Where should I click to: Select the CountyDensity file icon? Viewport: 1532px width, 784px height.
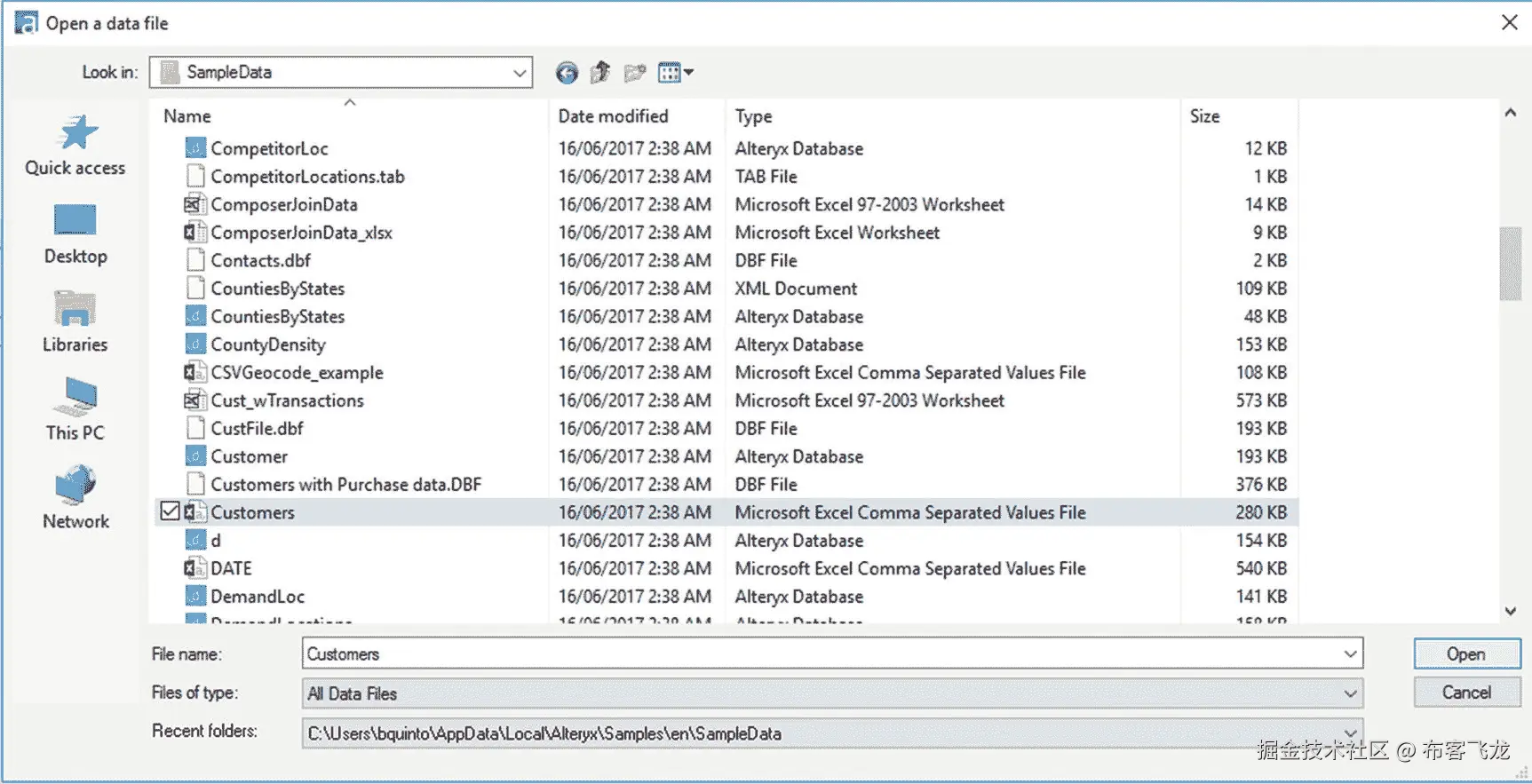tap(195, 344)
